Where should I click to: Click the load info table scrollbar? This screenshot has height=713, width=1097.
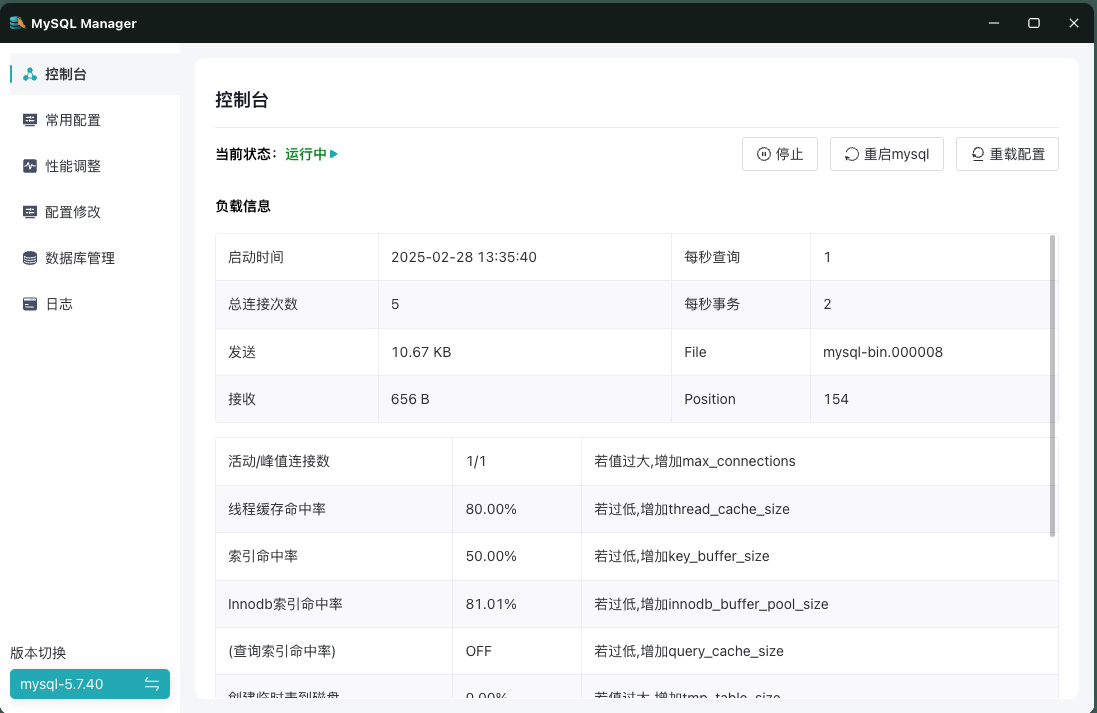click(x=1052, y=386)
